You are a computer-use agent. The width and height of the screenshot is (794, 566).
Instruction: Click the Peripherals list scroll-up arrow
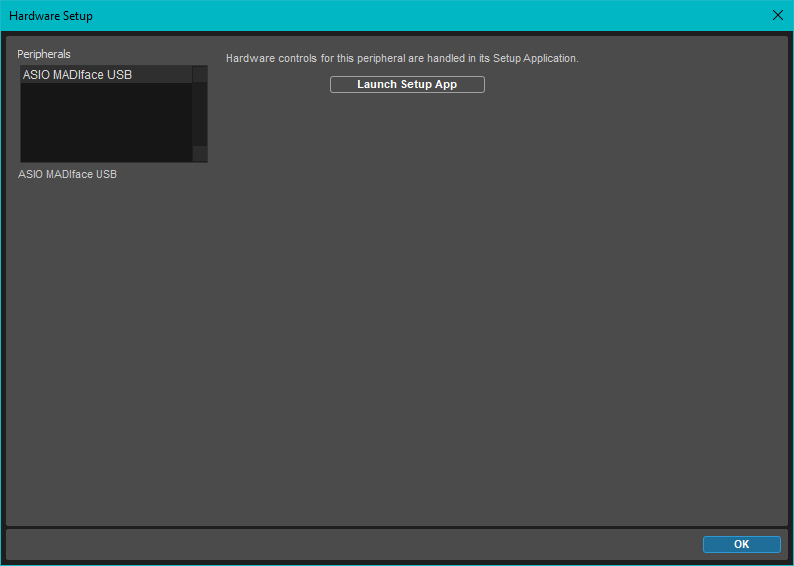[x=200, y=74]
